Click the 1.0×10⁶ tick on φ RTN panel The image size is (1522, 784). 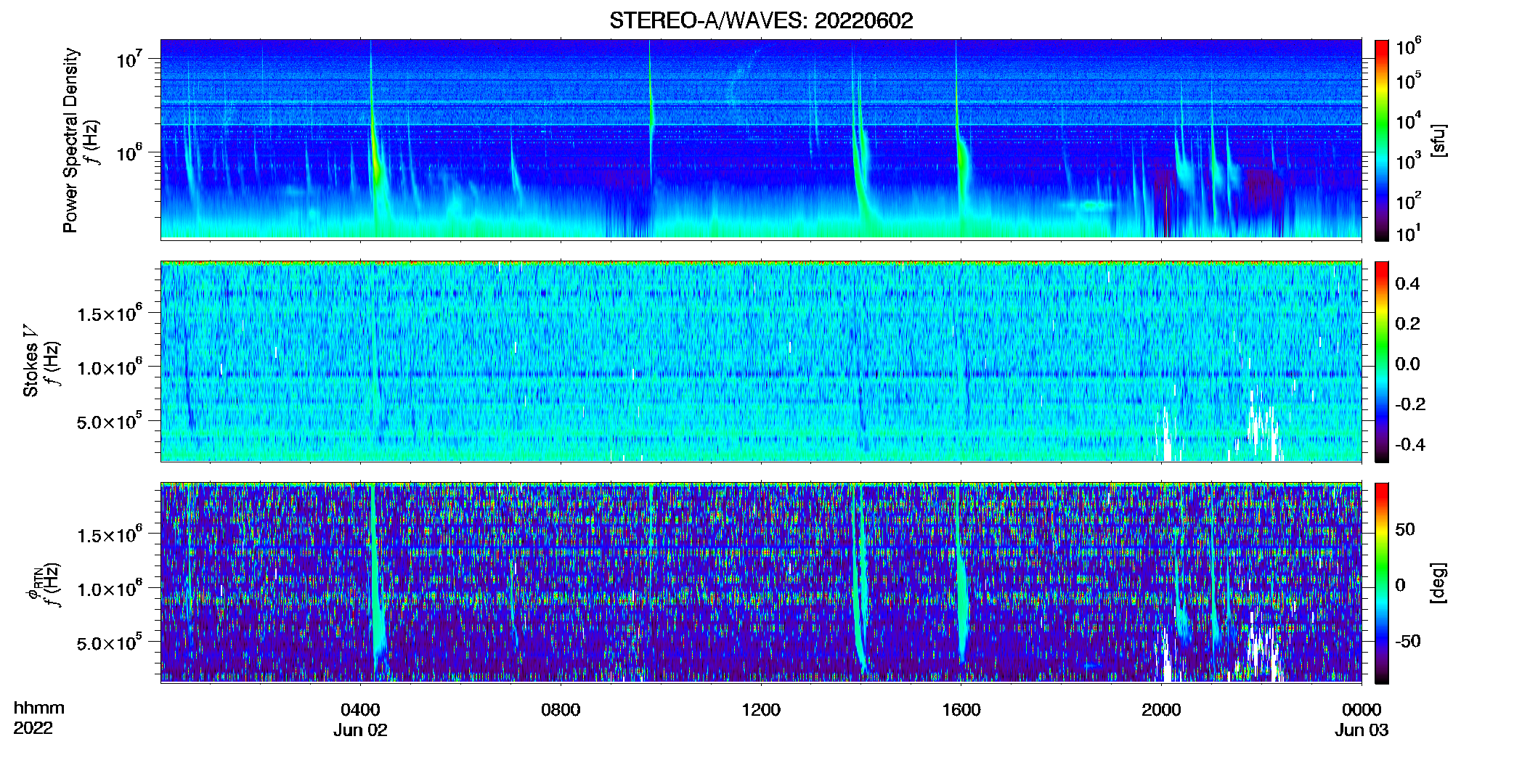point(110,589)
